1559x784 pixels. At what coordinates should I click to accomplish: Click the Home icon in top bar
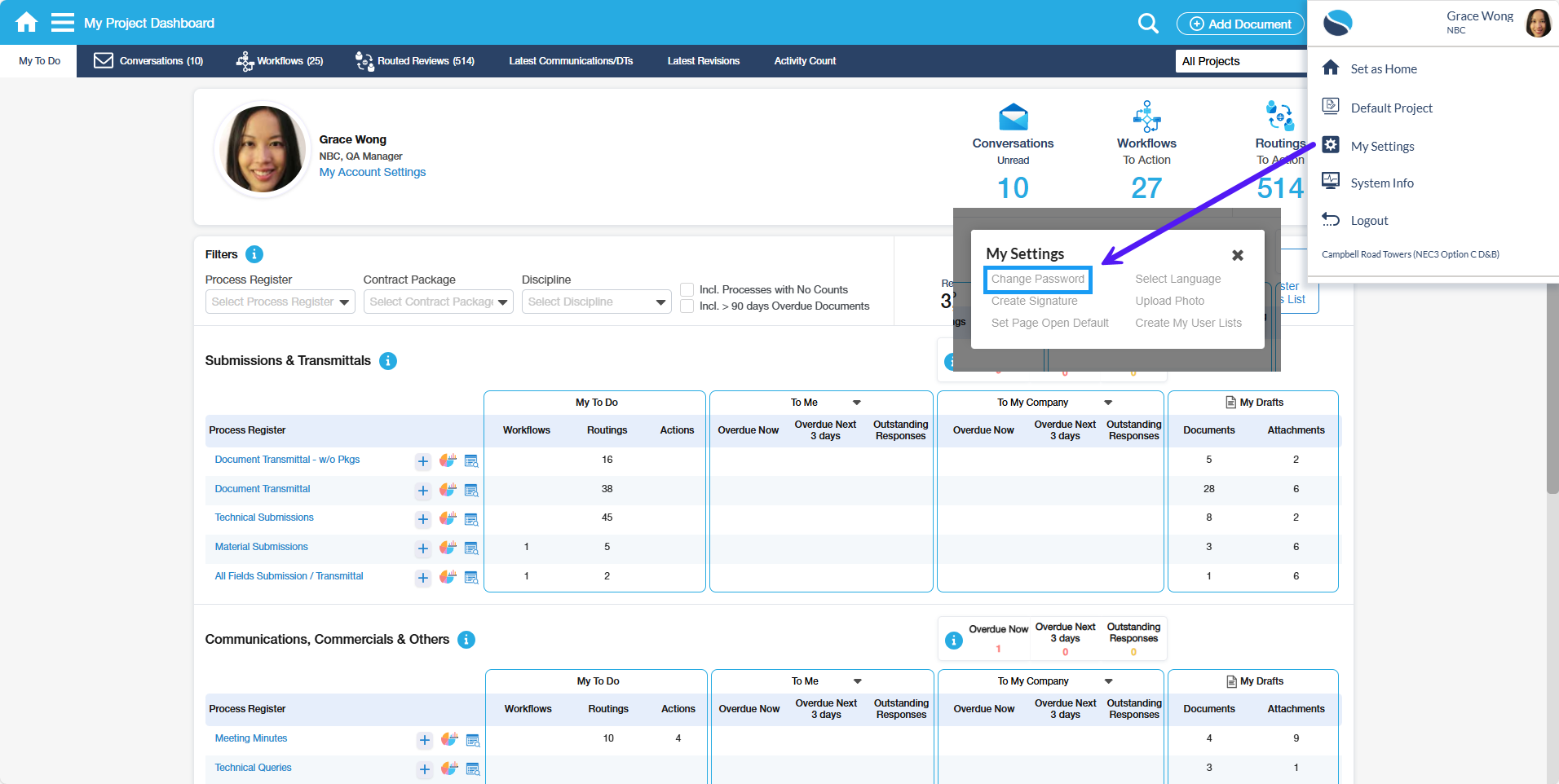pyautogui.click(x=26, y=22)
